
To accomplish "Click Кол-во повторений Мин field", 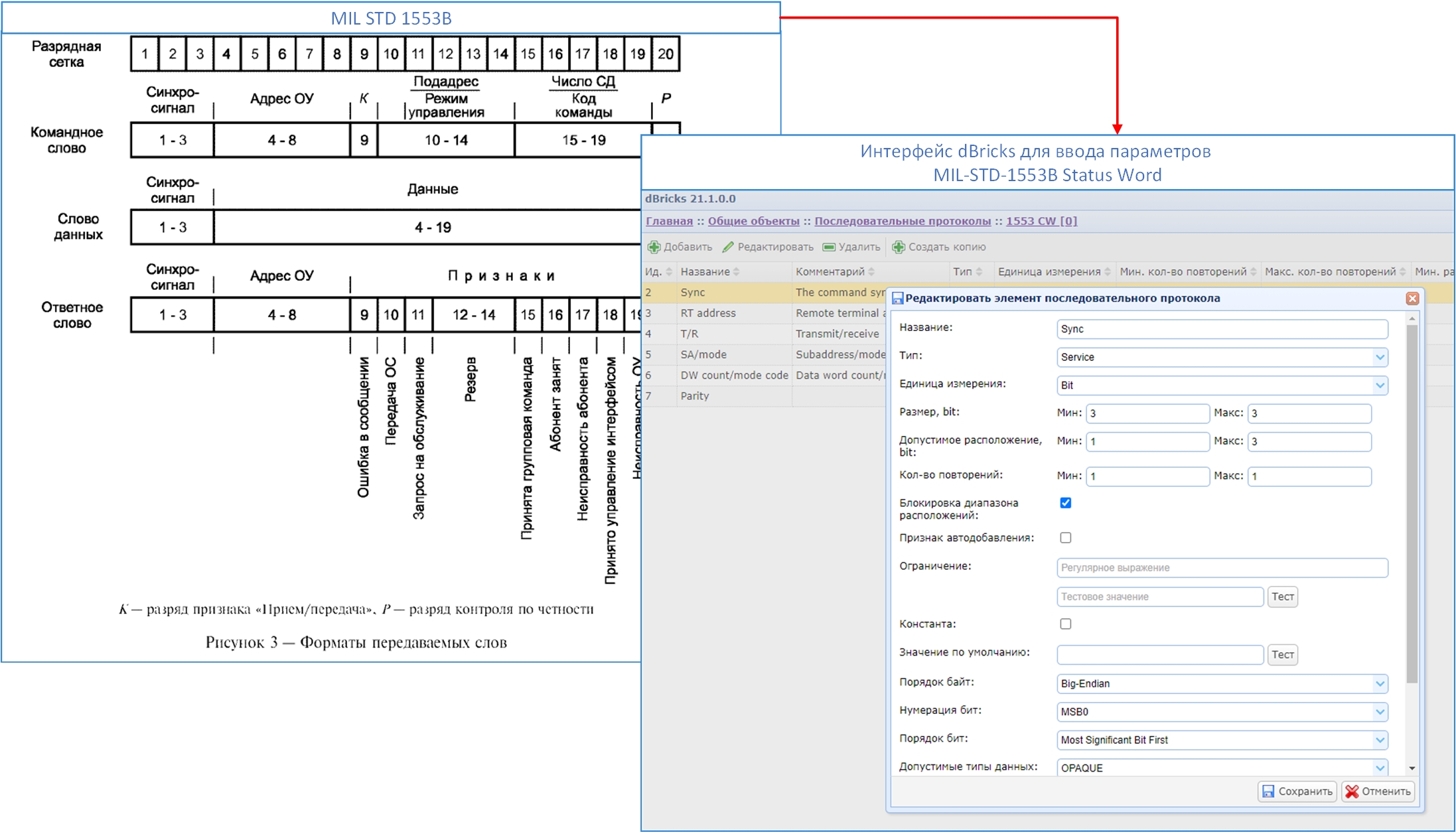I will (1147, 477).
